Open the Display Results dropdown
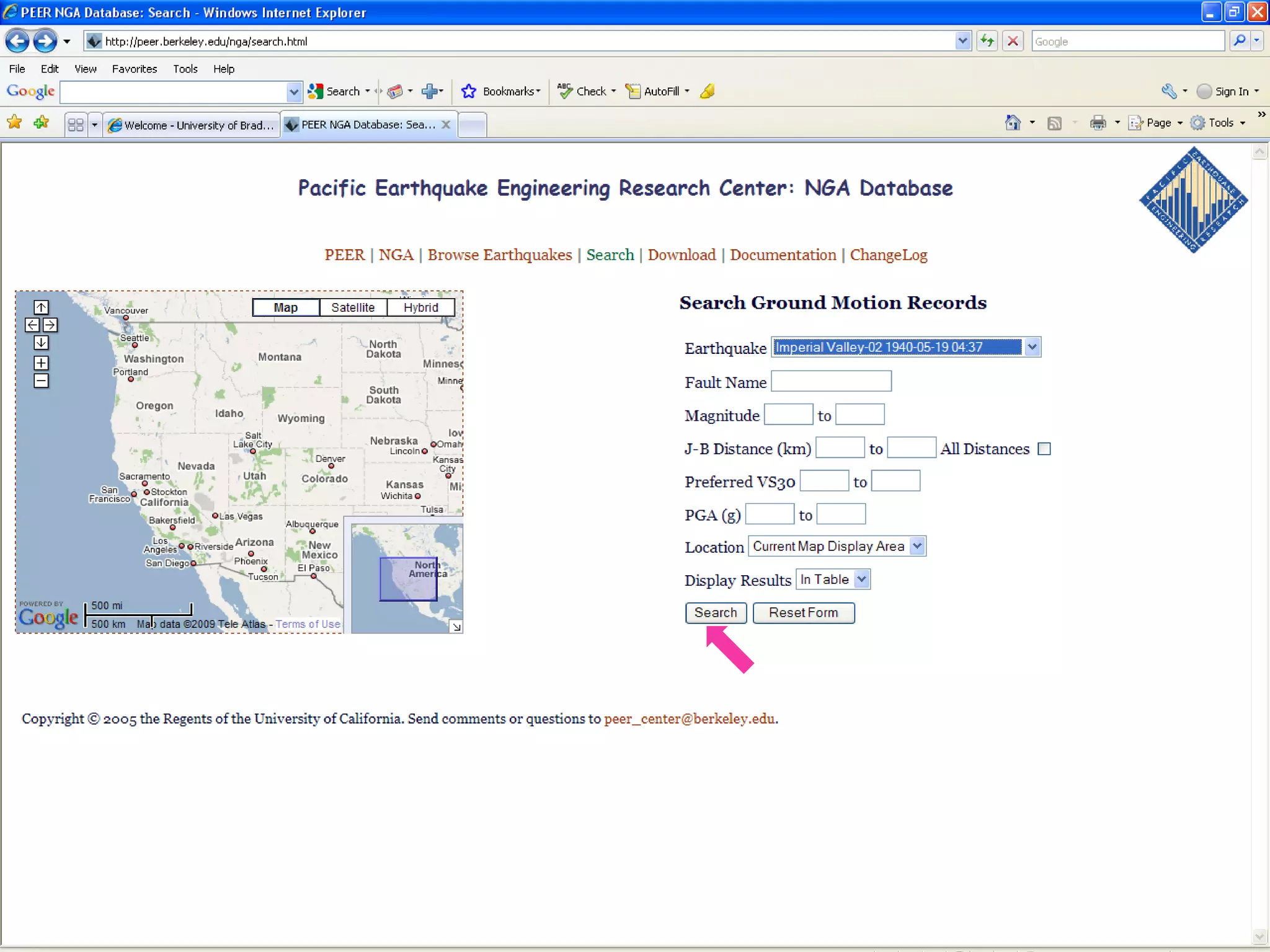Viewport: 1270px width, 952px height. (861, 580)
